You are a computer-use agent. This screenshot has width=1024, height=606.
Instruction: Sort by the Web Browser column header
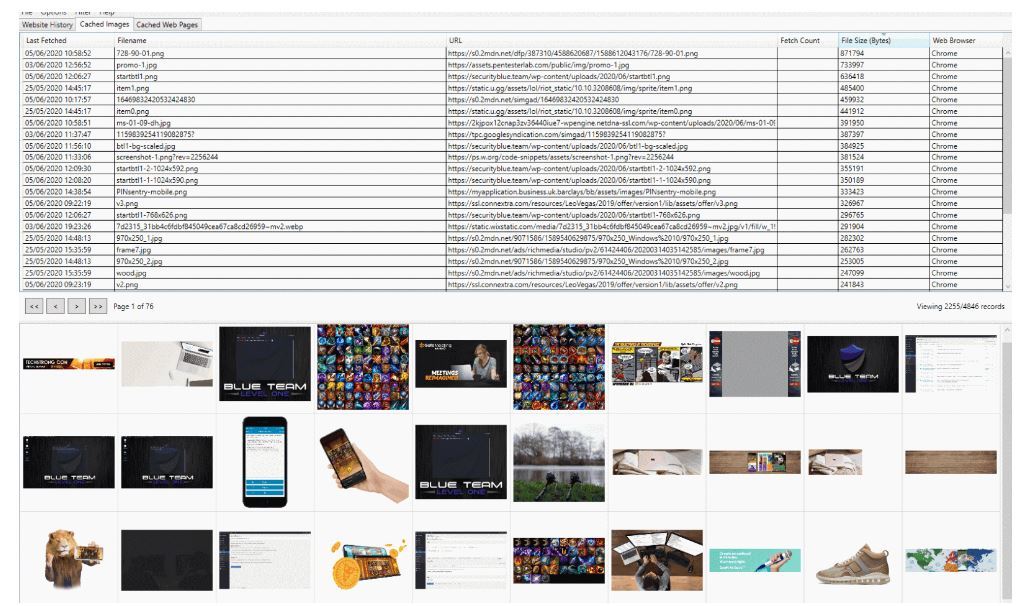click(965, 40)
